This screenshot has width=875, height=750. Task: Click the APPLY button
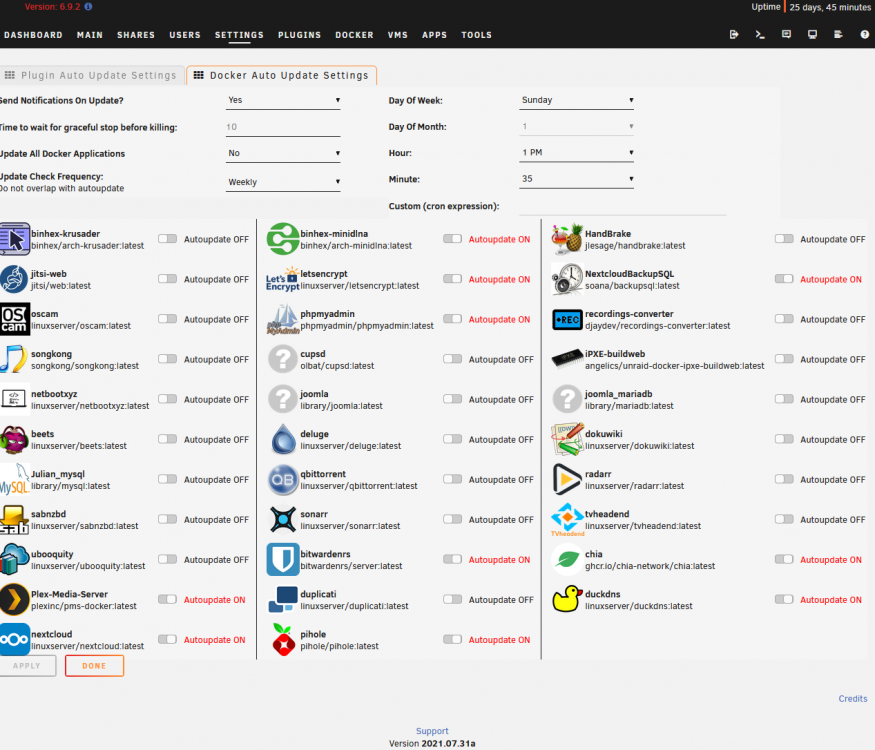tap(27, 666)
